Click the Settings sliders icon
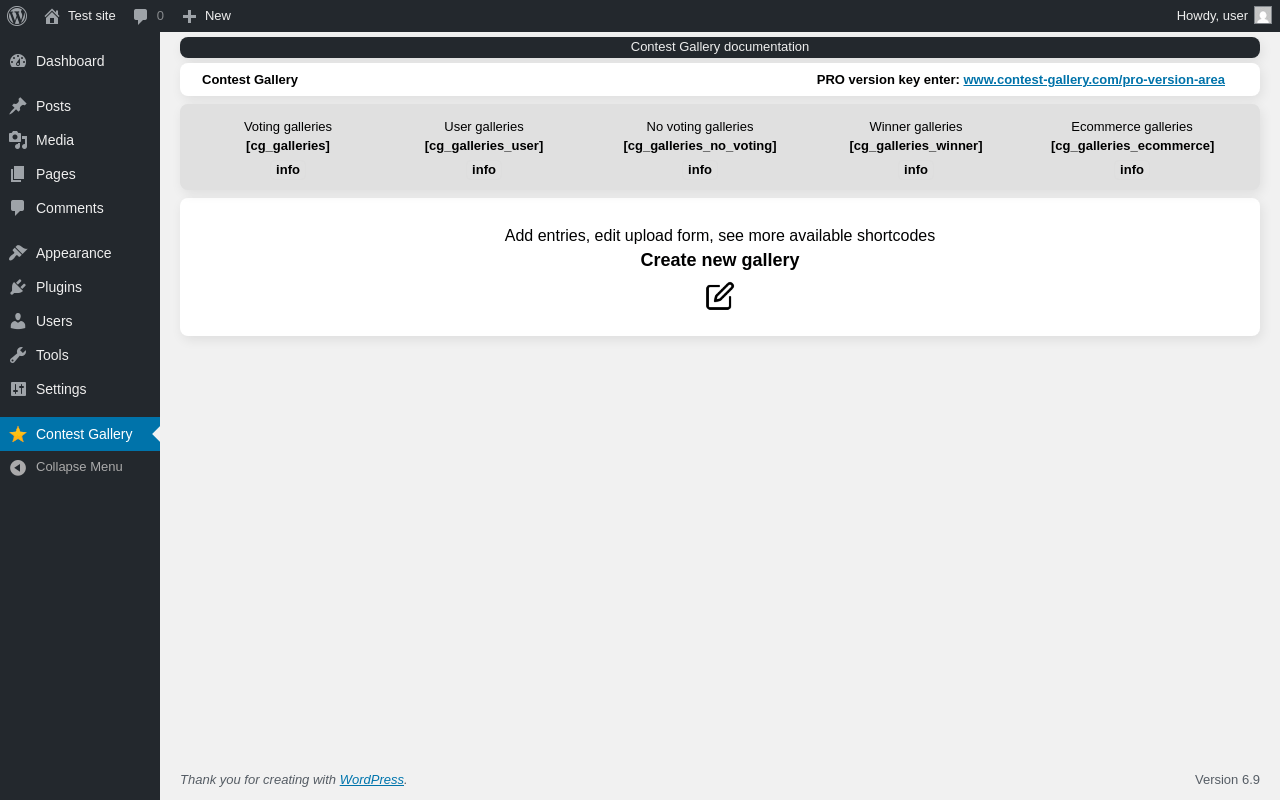Viewport: 1280px width, 800px height. coord(18,389)
